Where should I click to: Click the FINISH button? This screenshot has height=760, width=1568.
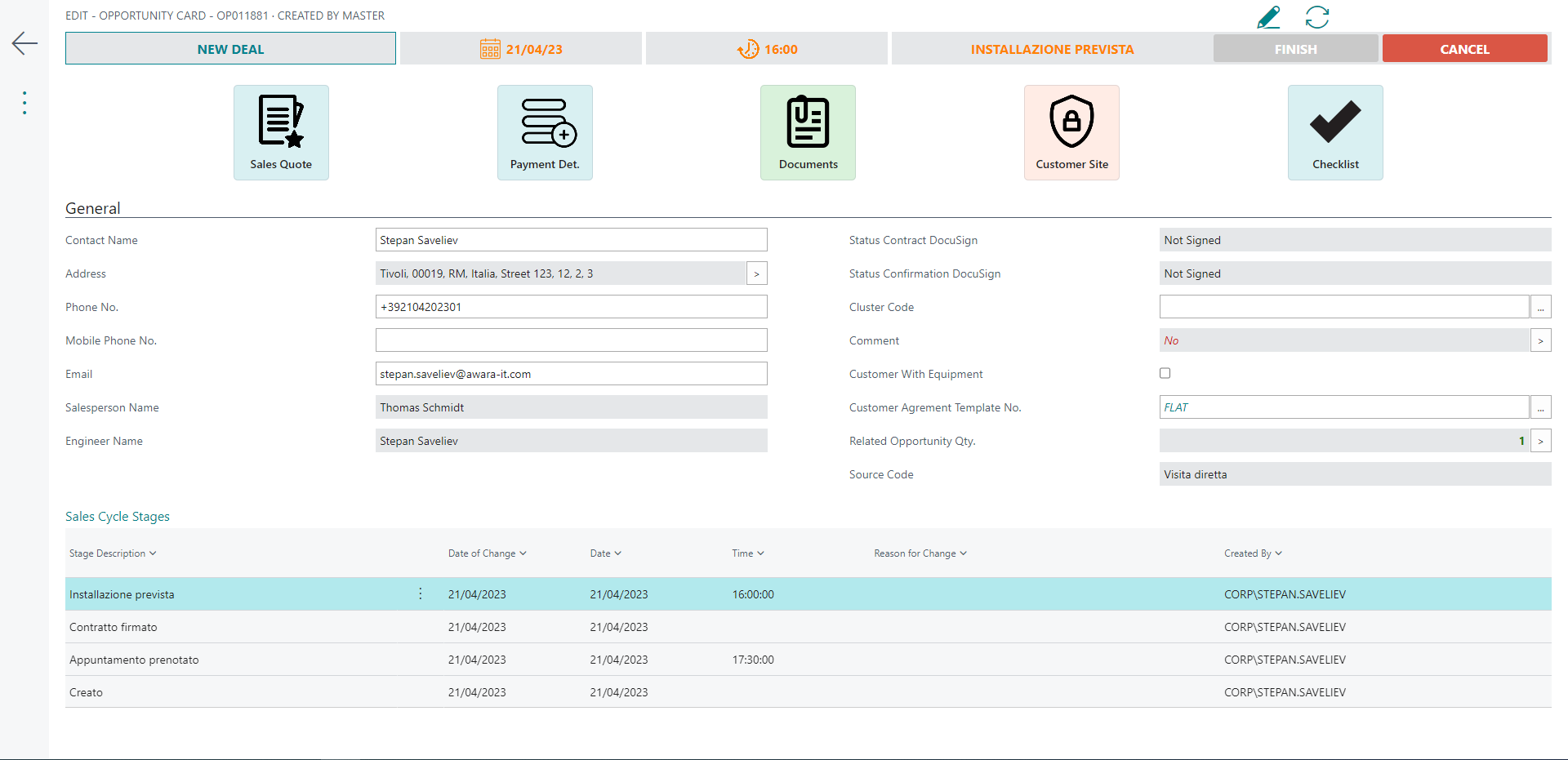(1296, 49)
